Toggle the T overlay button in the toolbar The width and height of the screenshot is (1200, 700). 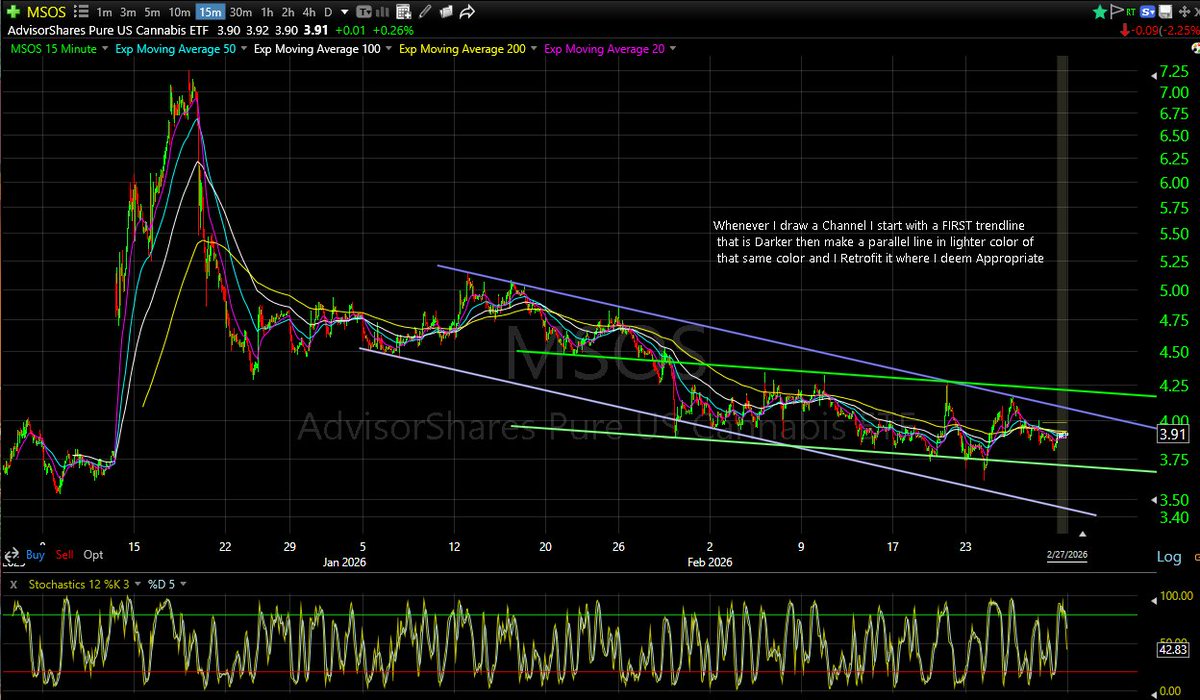365,12
